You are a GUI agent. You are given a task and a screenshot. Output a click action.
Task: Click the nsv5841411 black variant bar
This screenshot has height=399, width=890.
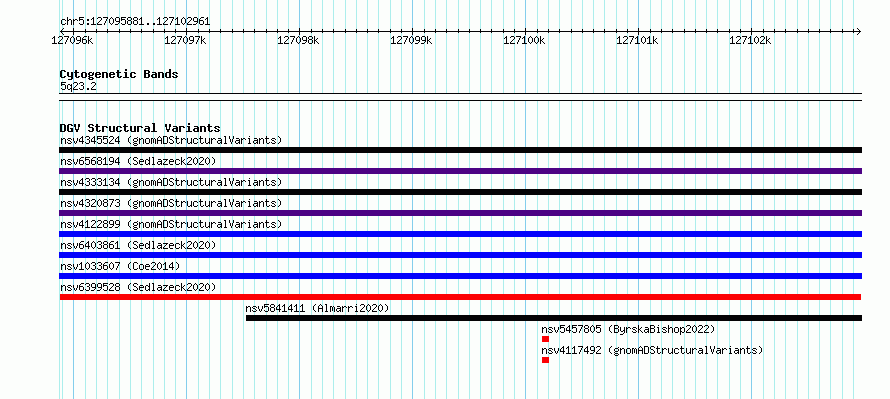[x=553, y=318]
